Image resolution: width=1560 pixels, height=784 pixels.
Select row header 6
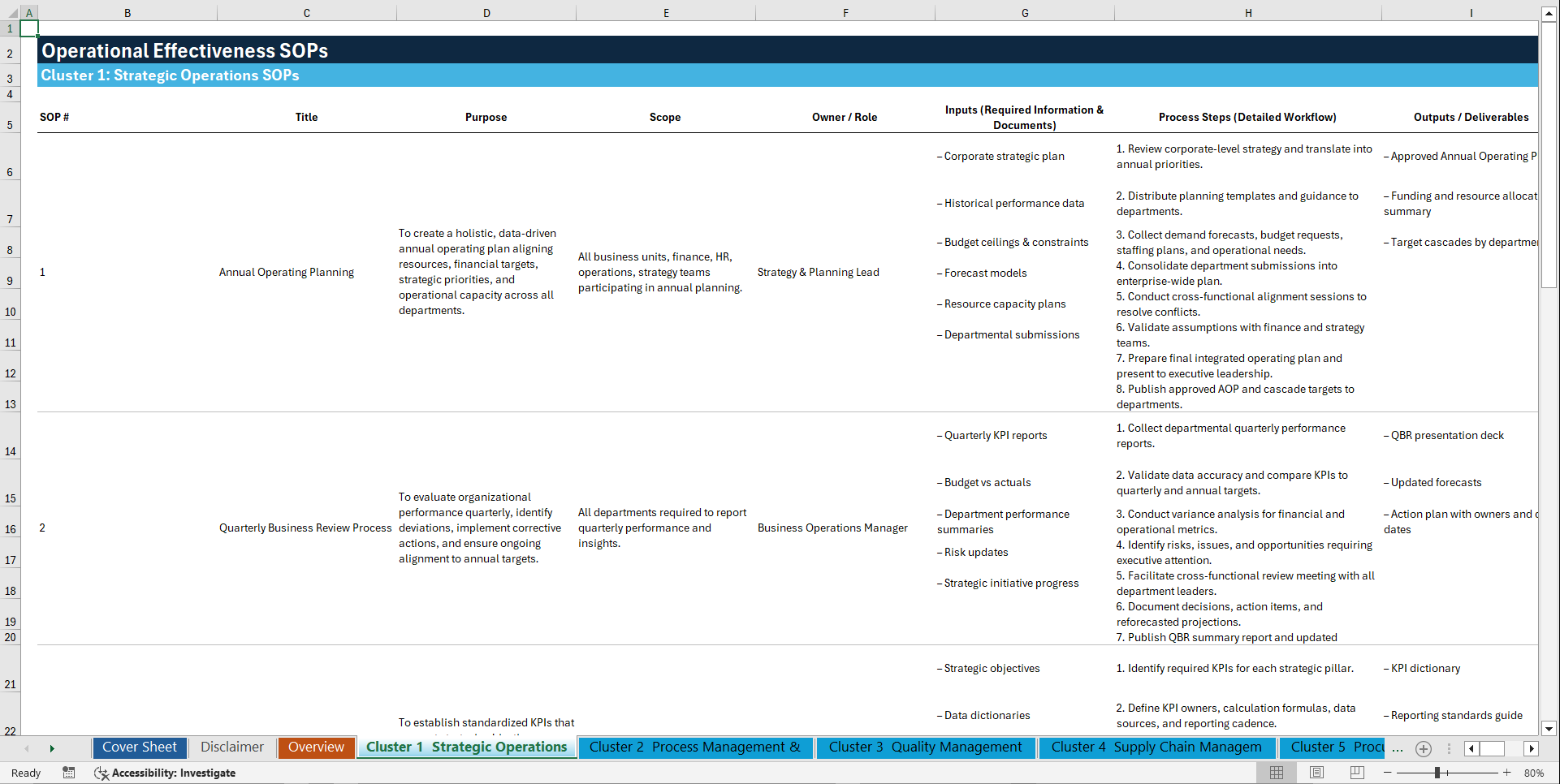(x=10, y=171)
